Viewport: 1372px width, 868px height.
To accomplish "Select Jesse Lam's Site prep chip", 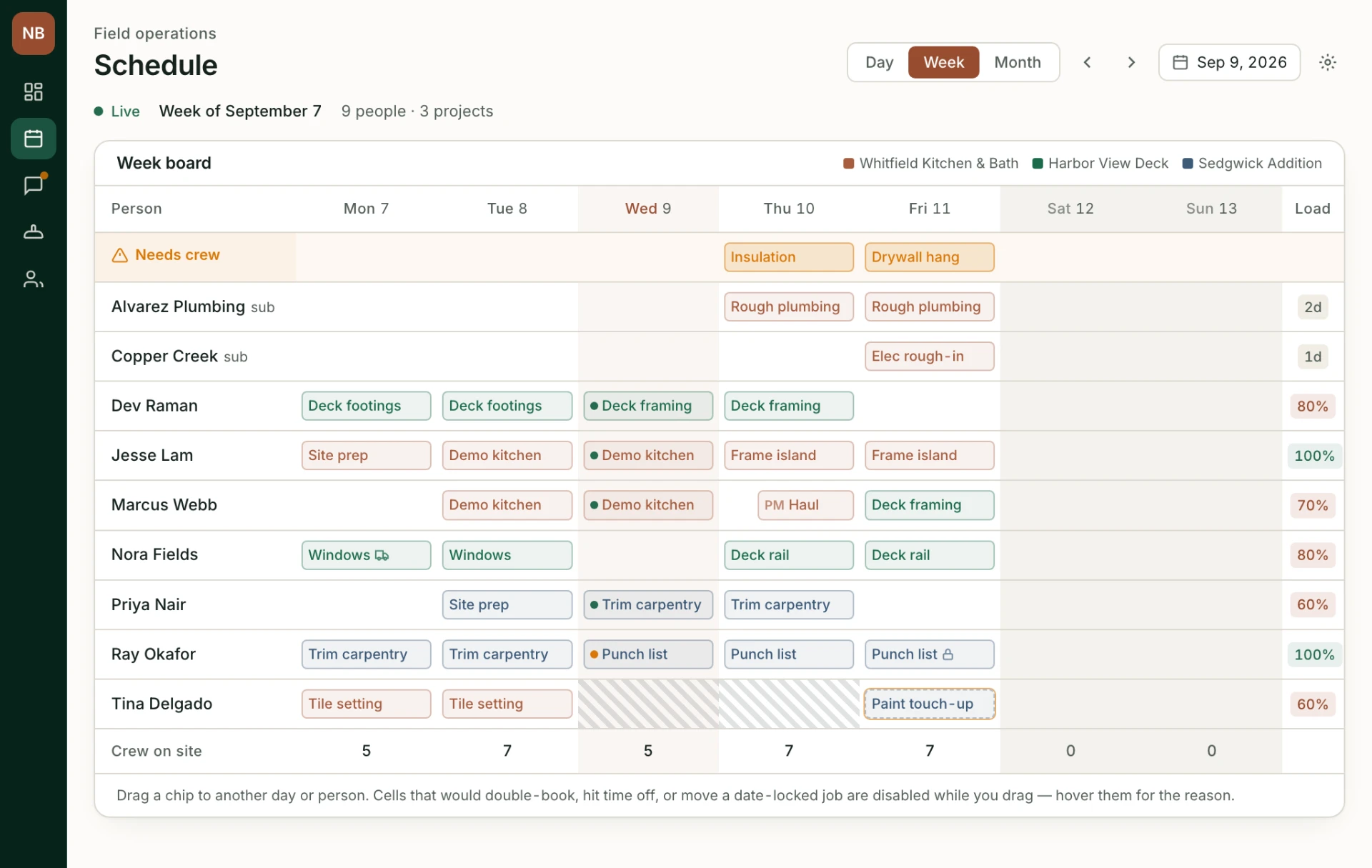I will pos(366,456).
